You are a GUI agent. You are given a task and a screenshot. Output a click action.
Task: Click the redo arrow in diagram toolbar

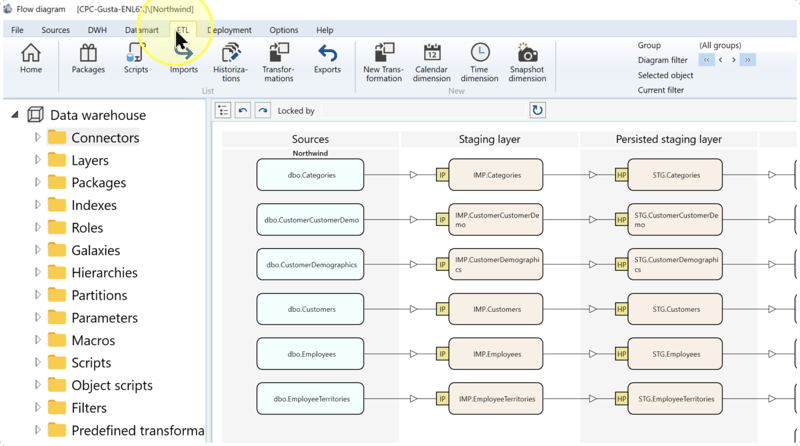coord(263,110)
